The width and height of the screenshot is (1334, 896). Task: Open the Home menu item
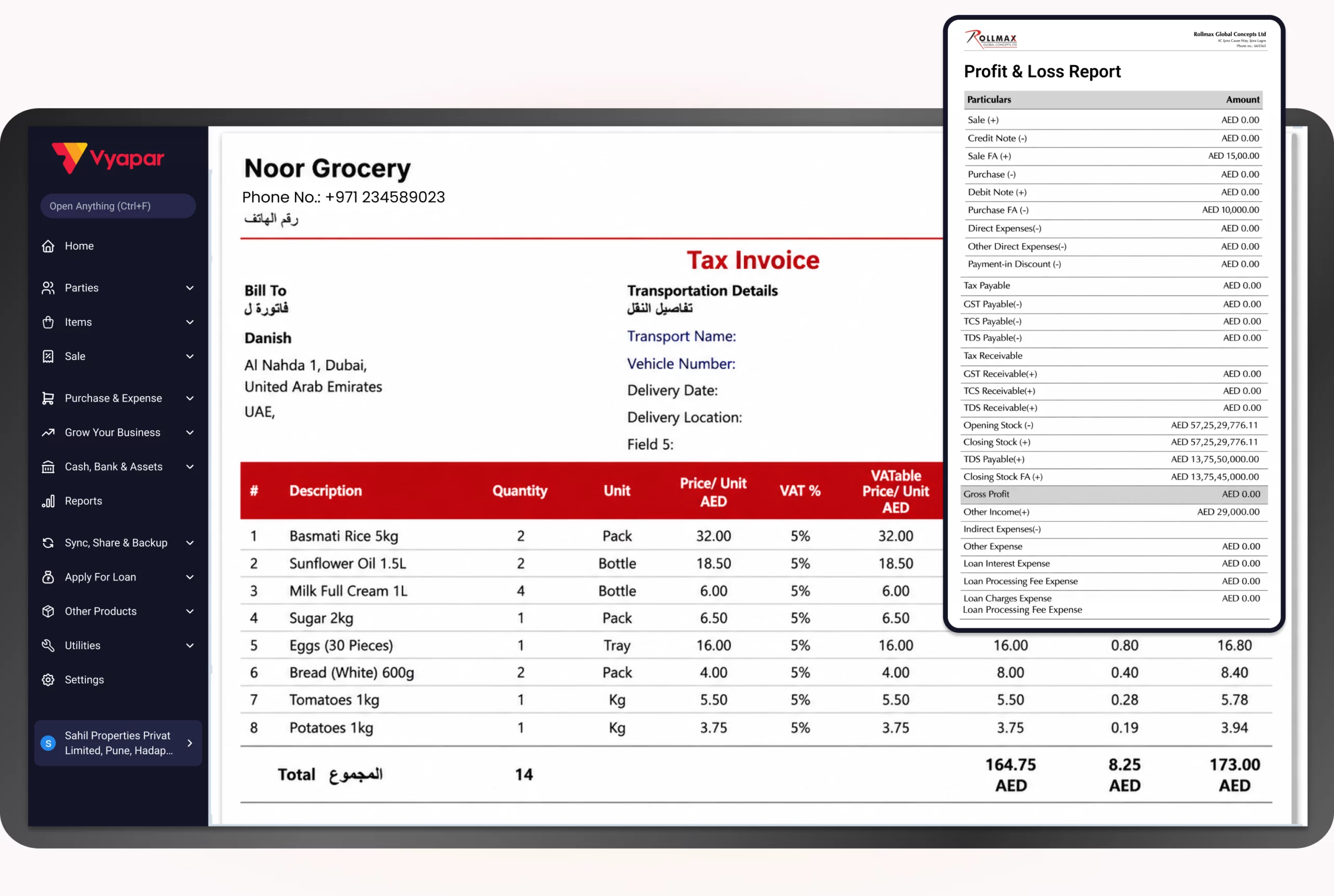point(118,246)
